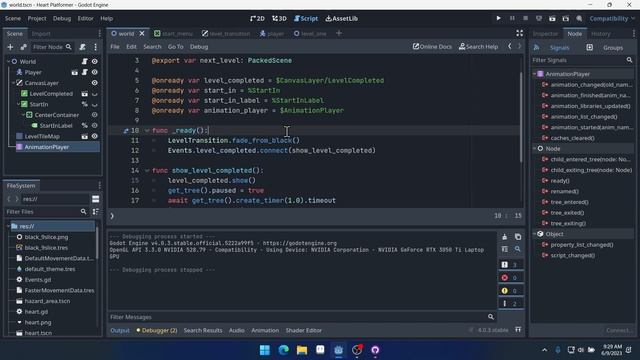This screenshot has height=360, width=640.
Task: Open the Shader Editor bottom panel
Action: pyautogui.click(x=304, y=330)
